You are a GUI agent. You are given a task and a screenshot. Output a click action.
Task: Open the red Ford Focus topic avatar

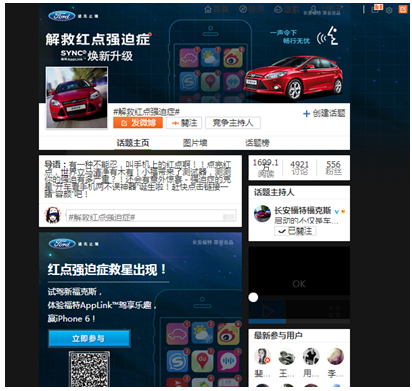point(77,97)
